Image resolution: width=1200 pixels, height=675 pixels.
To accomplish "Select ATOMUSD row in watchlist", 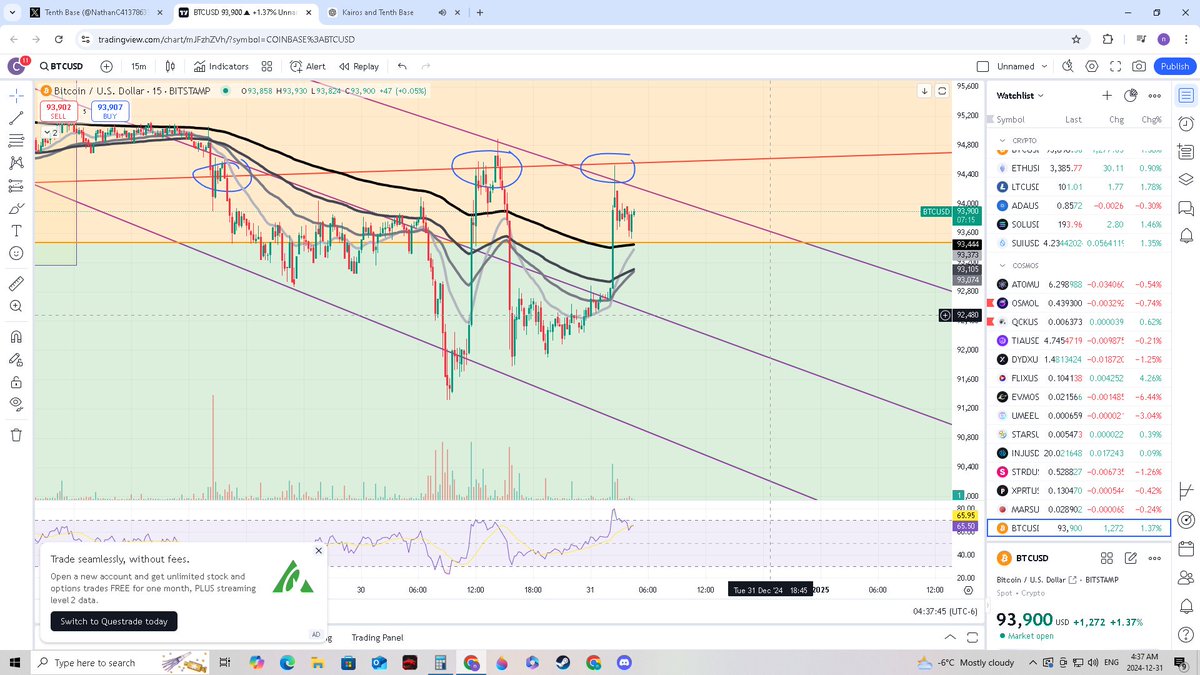I will tap(1080, 284).
